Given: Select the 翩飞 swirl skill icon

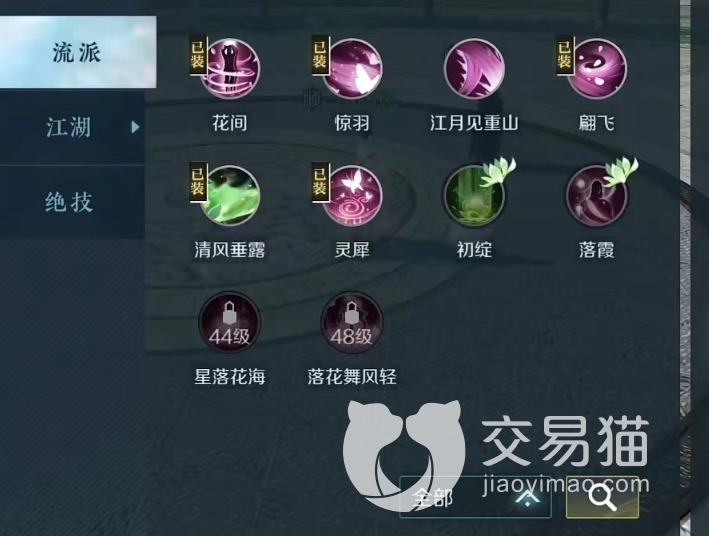Looking at the screenshot, I should (597, 69).
